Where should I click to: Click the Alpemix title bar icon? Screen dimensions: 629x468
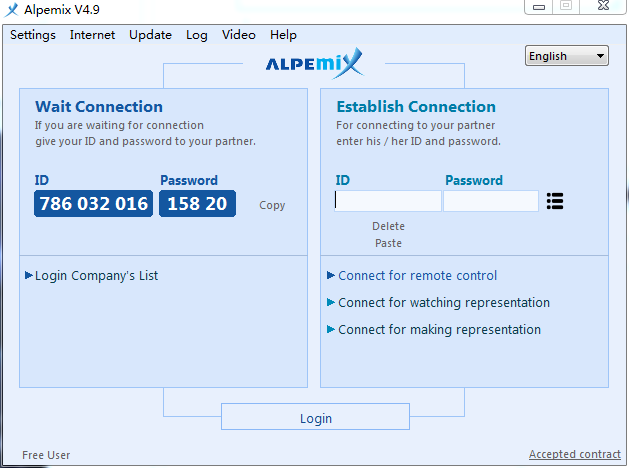pyautogui.click(x=11, y=9)
